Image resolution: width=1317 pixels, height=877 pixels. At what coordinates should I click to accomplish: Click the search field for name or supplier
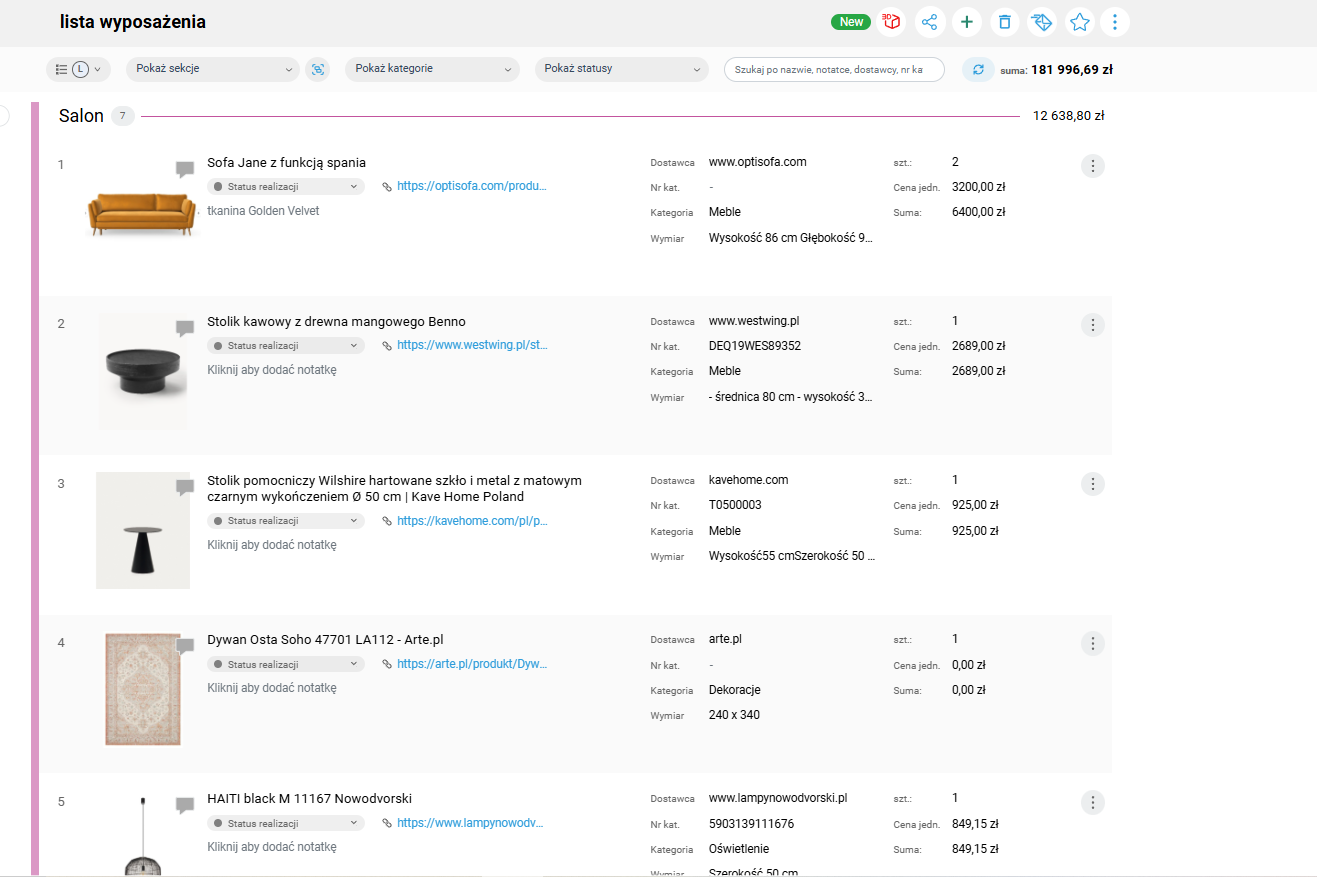(x=834, y=69)
